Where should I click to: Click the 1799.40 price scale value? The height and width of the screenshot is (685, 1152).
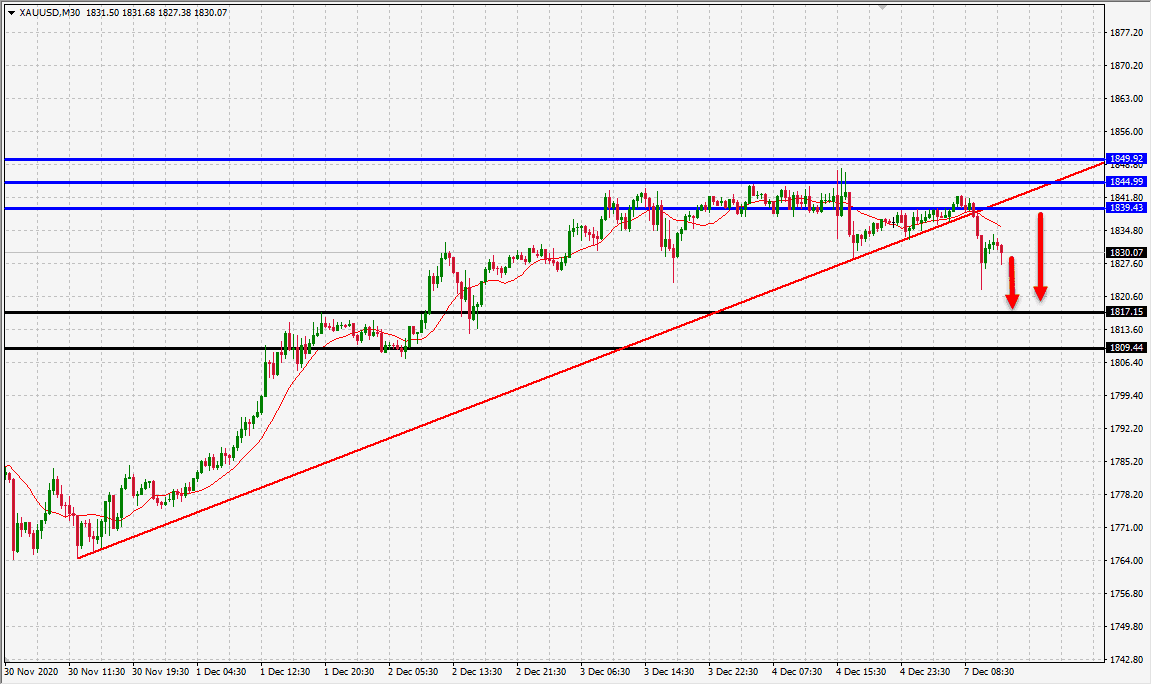[x=1126, y=395]
